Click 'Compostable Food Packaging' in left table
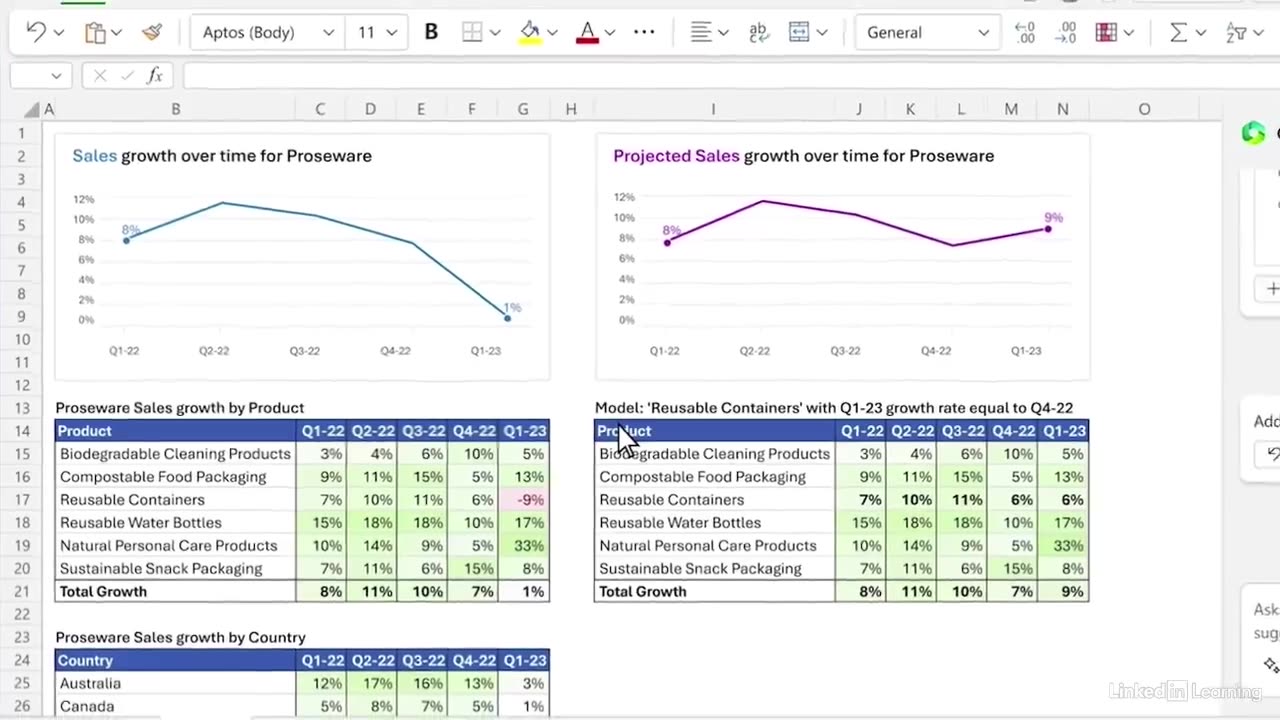The width and height of the screenshot is (1280, 720). pos(163,477)
